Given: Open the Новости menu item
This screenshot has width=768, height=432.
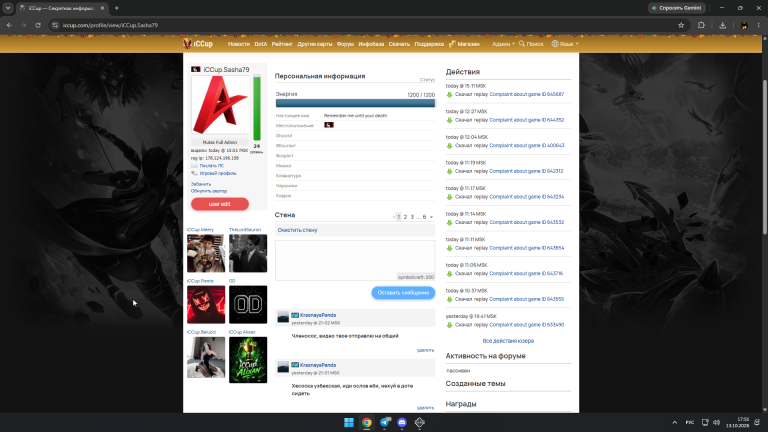Looking at the screenshot, I should [239, 44].
